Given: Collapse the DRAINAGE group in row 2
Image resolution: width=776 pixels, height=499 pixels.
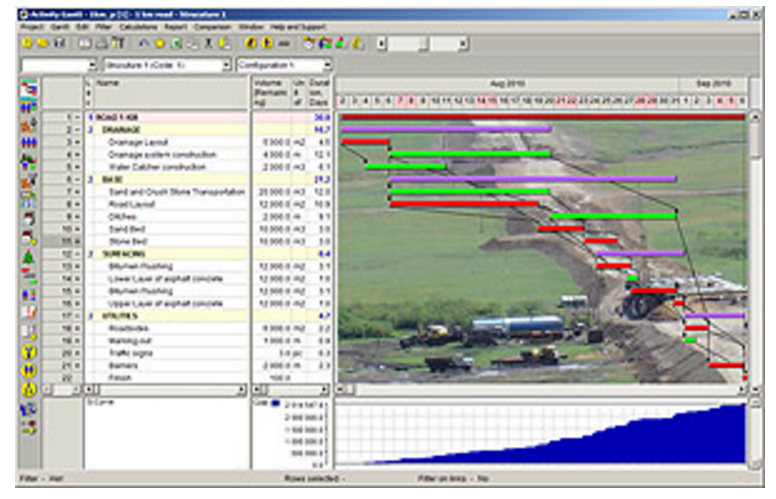Looking at the screenshot, I should pos(78,130).
